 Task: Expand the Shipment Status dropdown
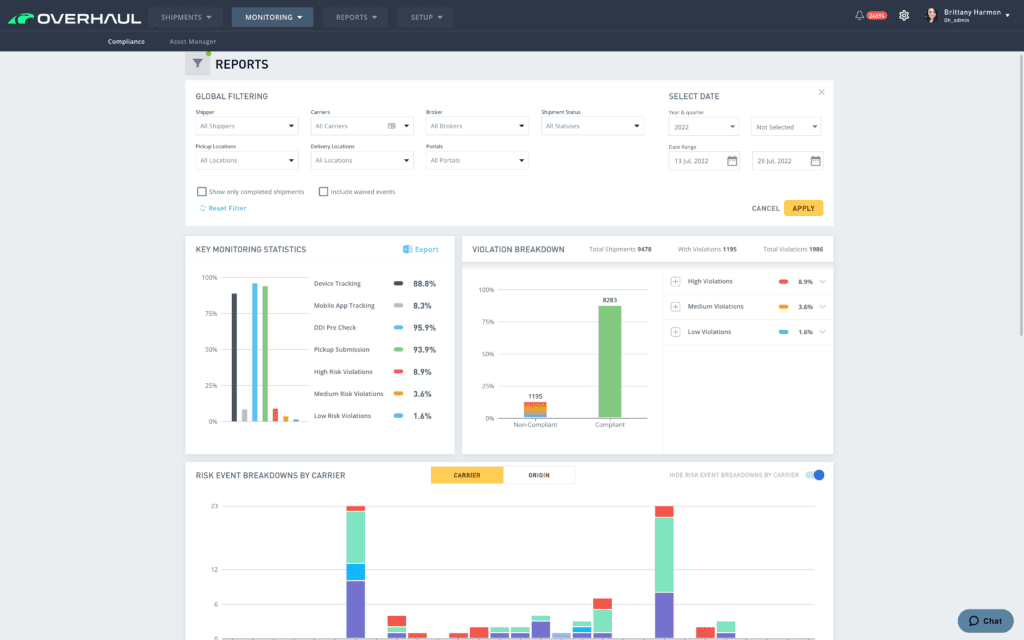point(591,127)
